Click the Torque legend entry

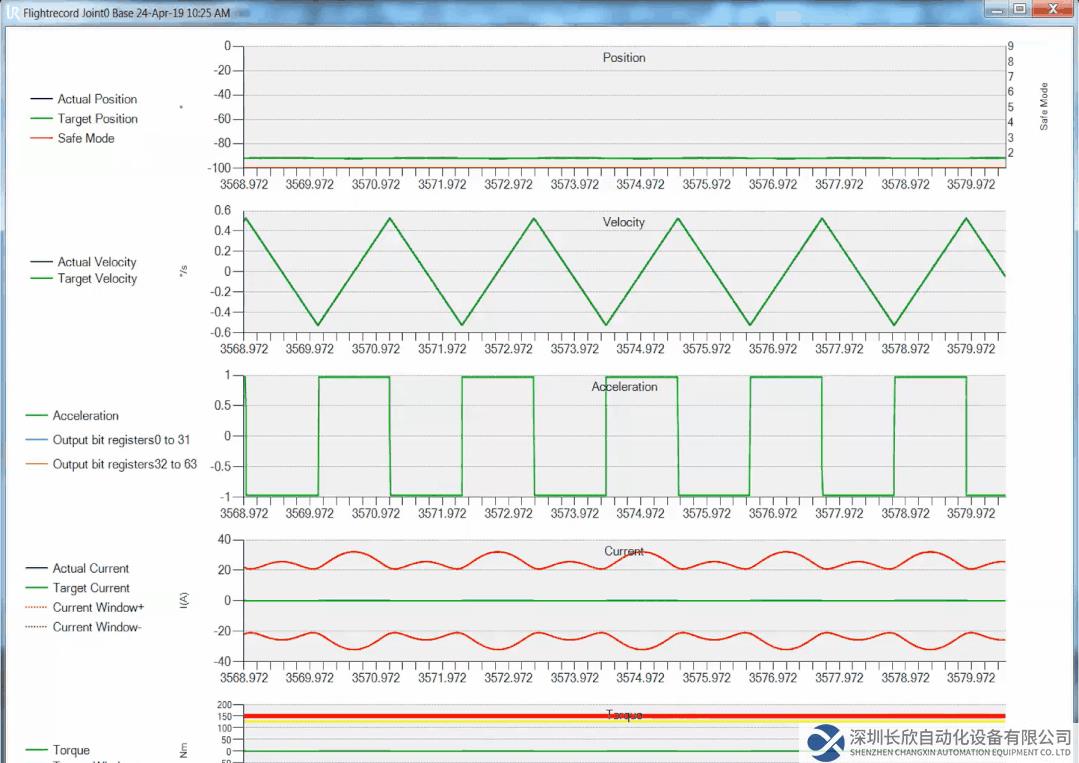coord(71,750)
